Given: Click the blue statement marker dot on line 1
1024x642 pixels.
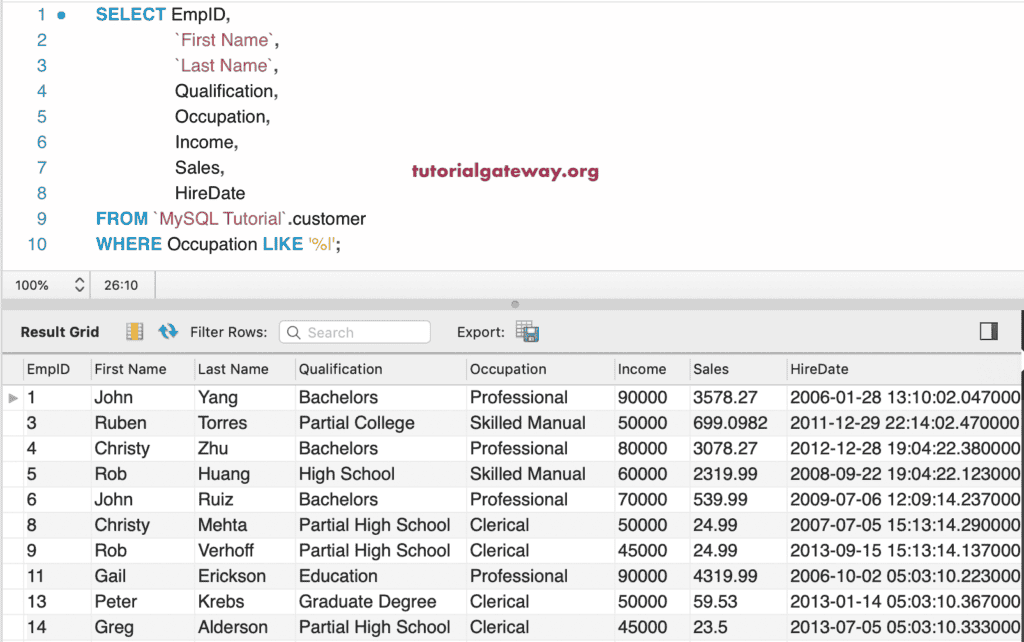Looking at the screenshot, I should click(x=61, y=15).
